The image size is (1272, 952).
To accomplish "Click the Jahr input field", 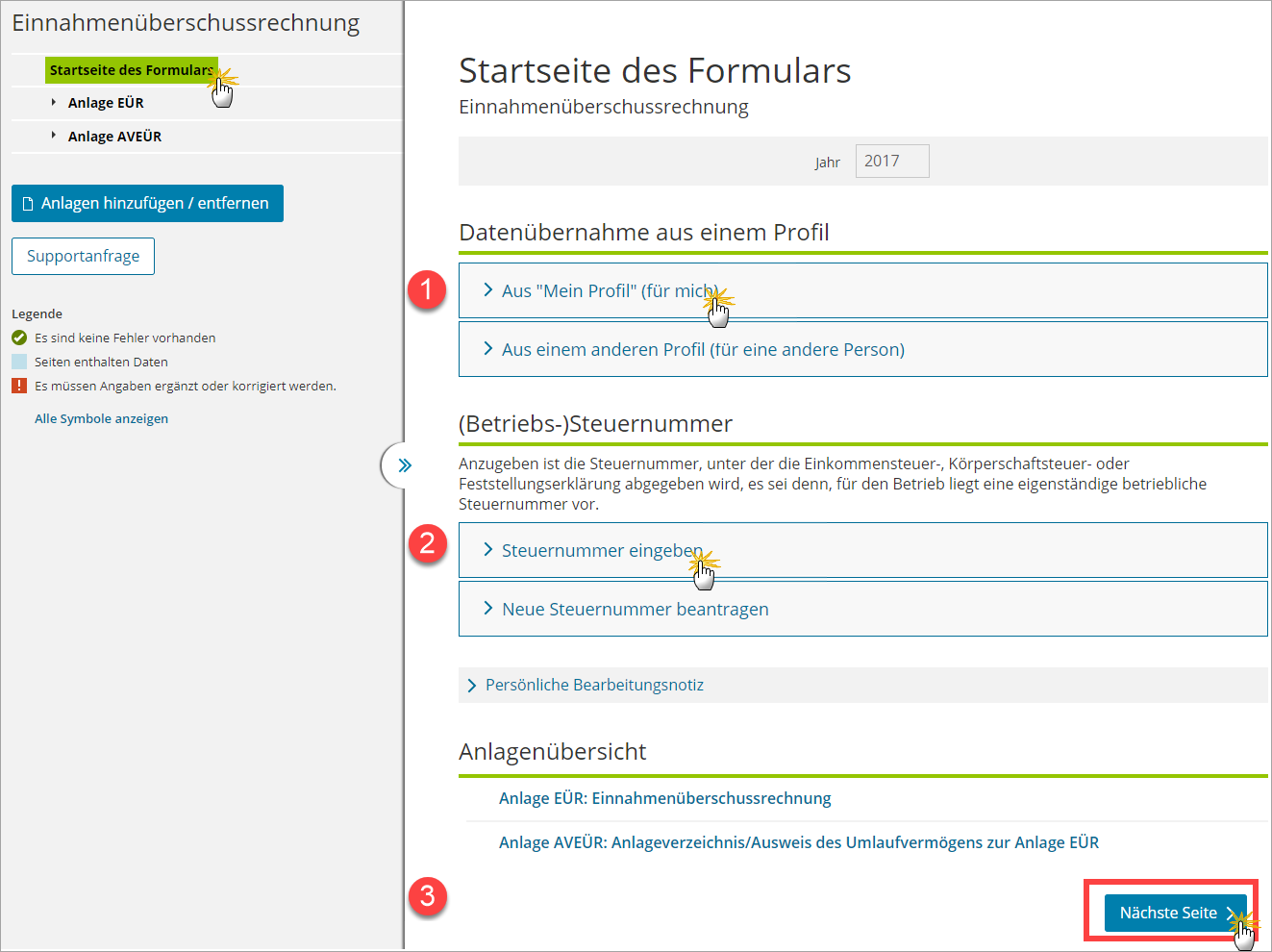I will click(x=891, y=162).
